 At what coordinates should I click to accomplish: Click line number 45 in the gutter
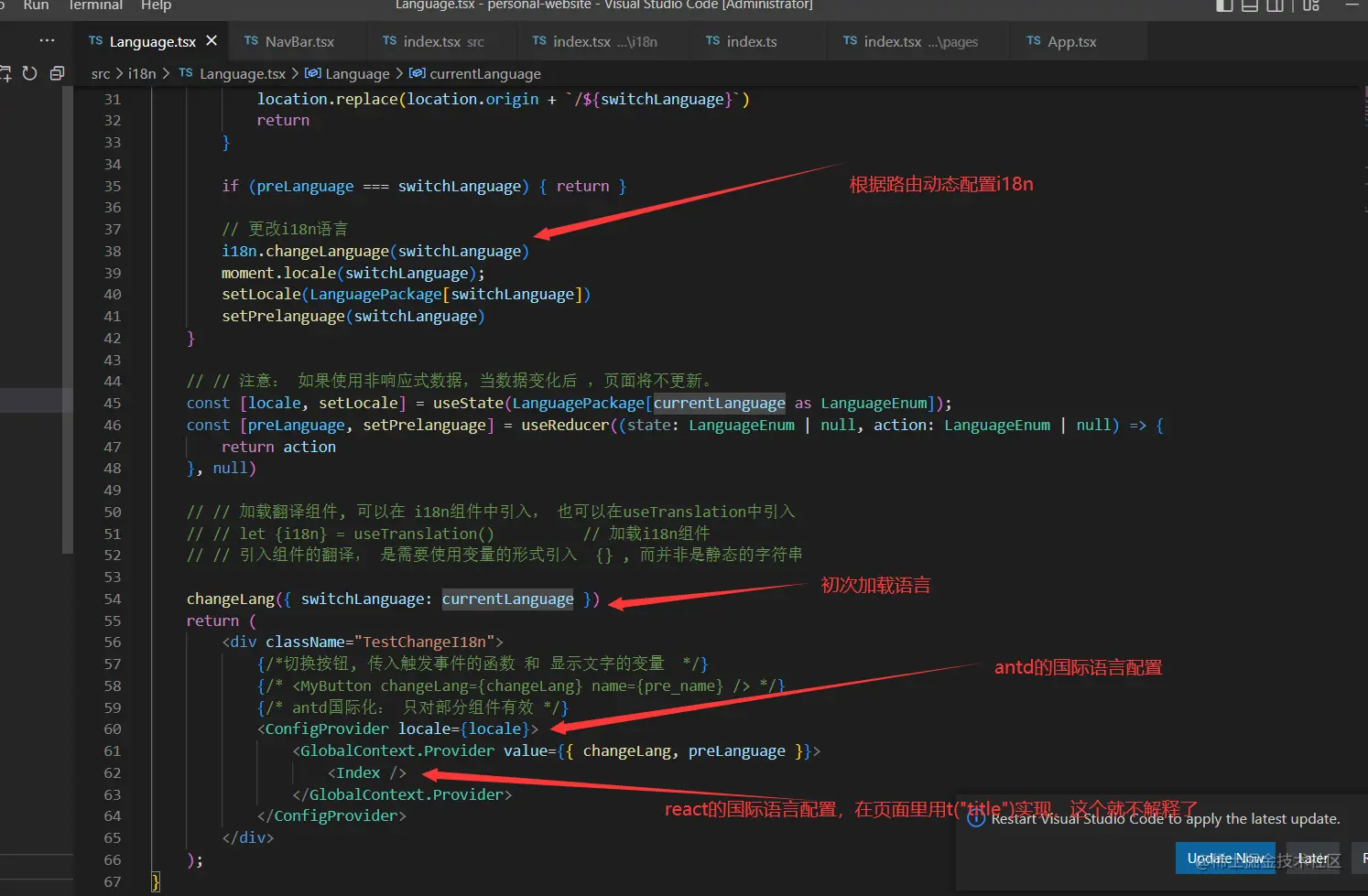click(x=112, y=403)
